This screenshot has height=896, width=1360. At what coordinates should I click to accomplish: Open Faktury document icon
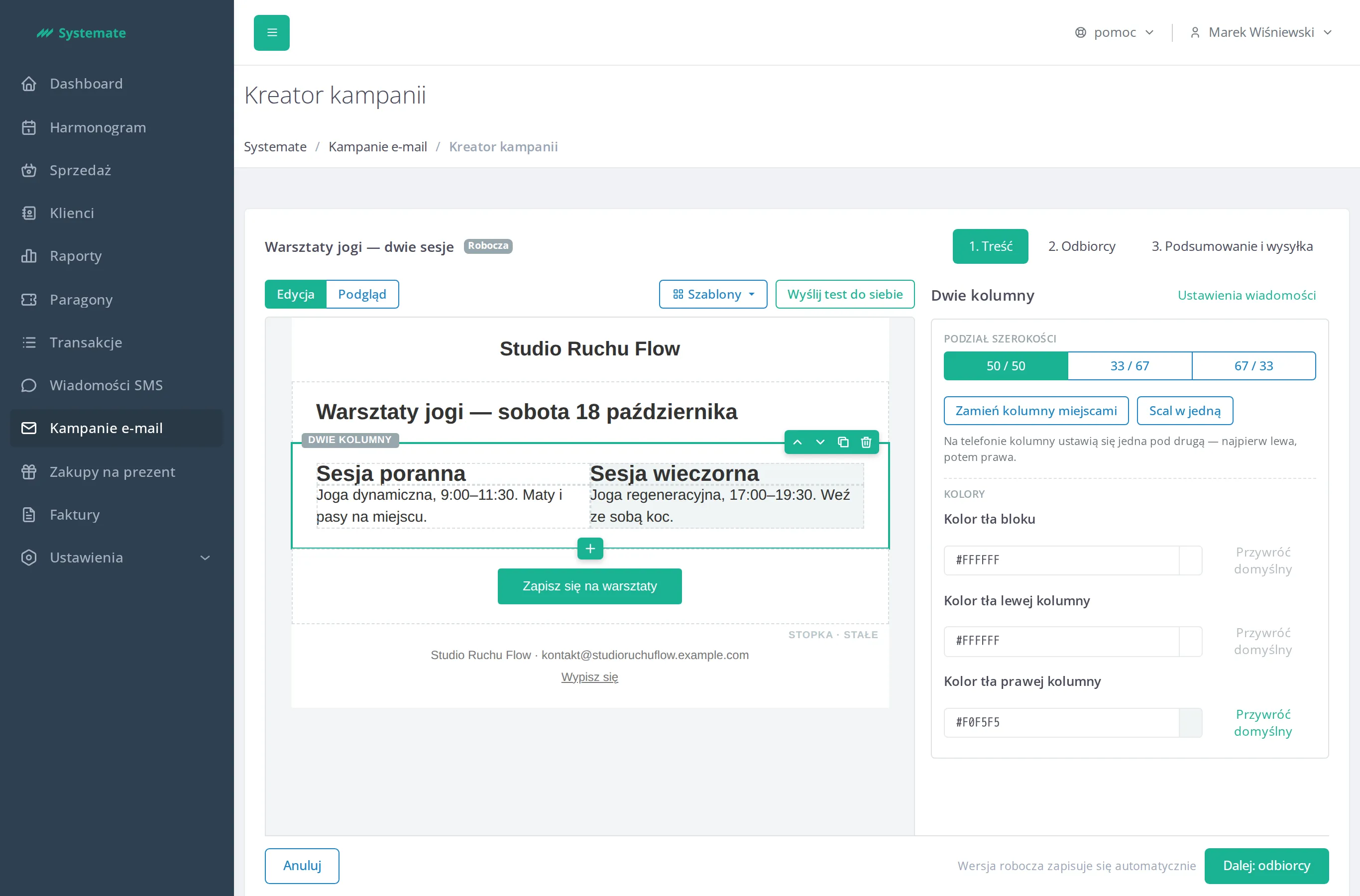(28, 515)
